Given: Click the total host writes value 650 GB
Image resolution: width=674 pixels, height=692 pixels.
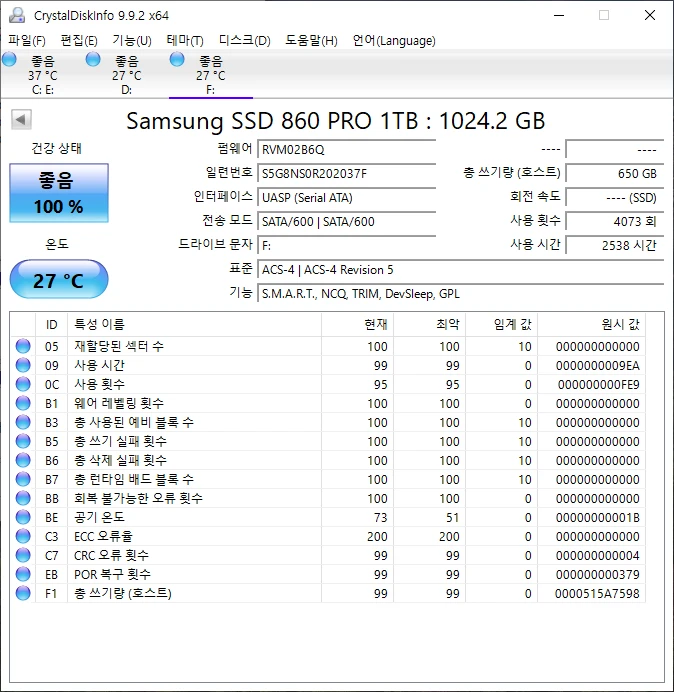Looking at the screenshot, I should (x=614, y=173).
